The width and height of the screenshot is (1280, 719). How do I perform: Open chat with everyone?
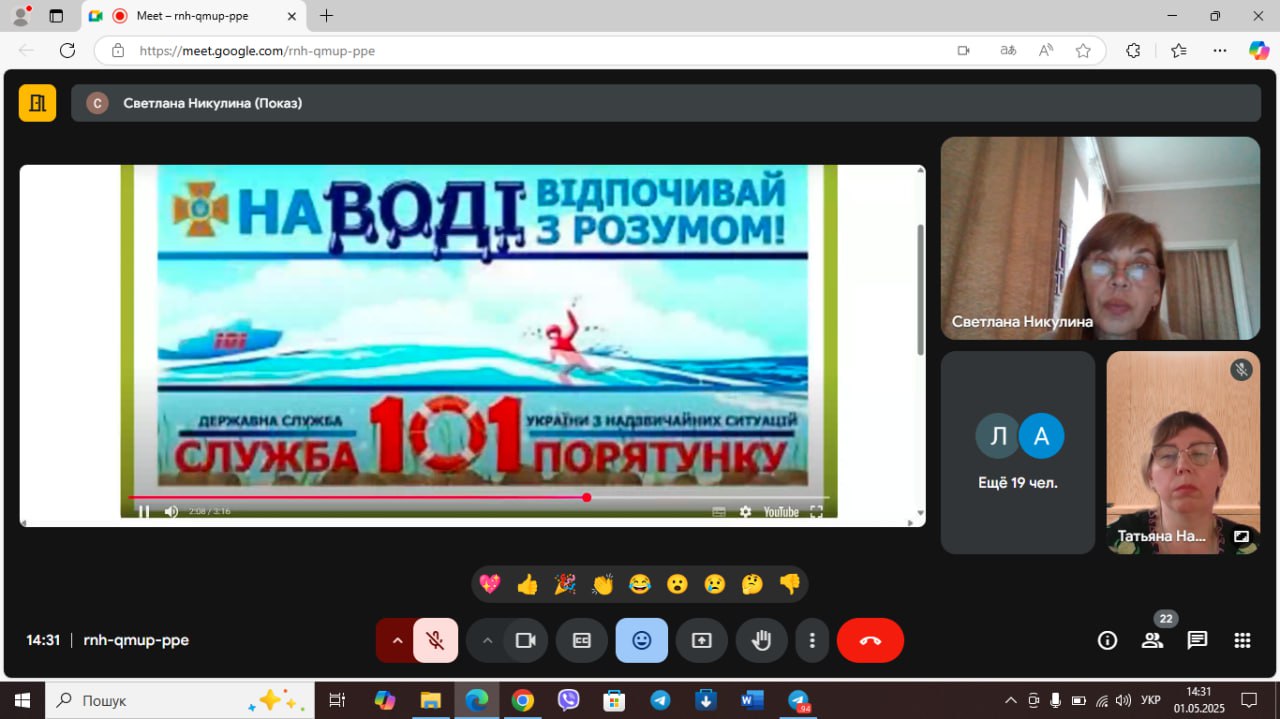(x=1197, y=641)
